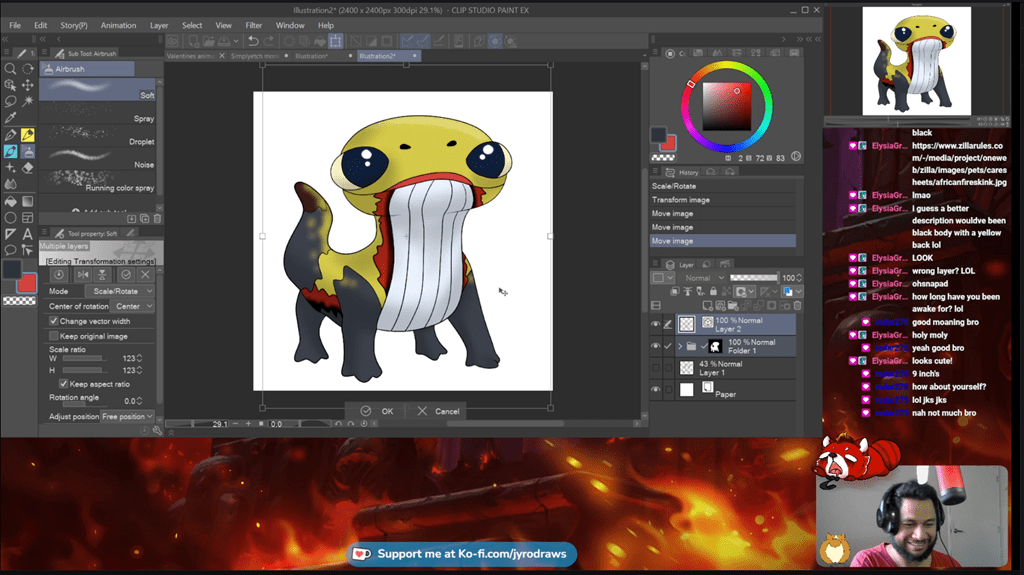Hide Layer 2 using its eye icon
This screenshot has height=575, width=1024.
(x=656, y=324)
